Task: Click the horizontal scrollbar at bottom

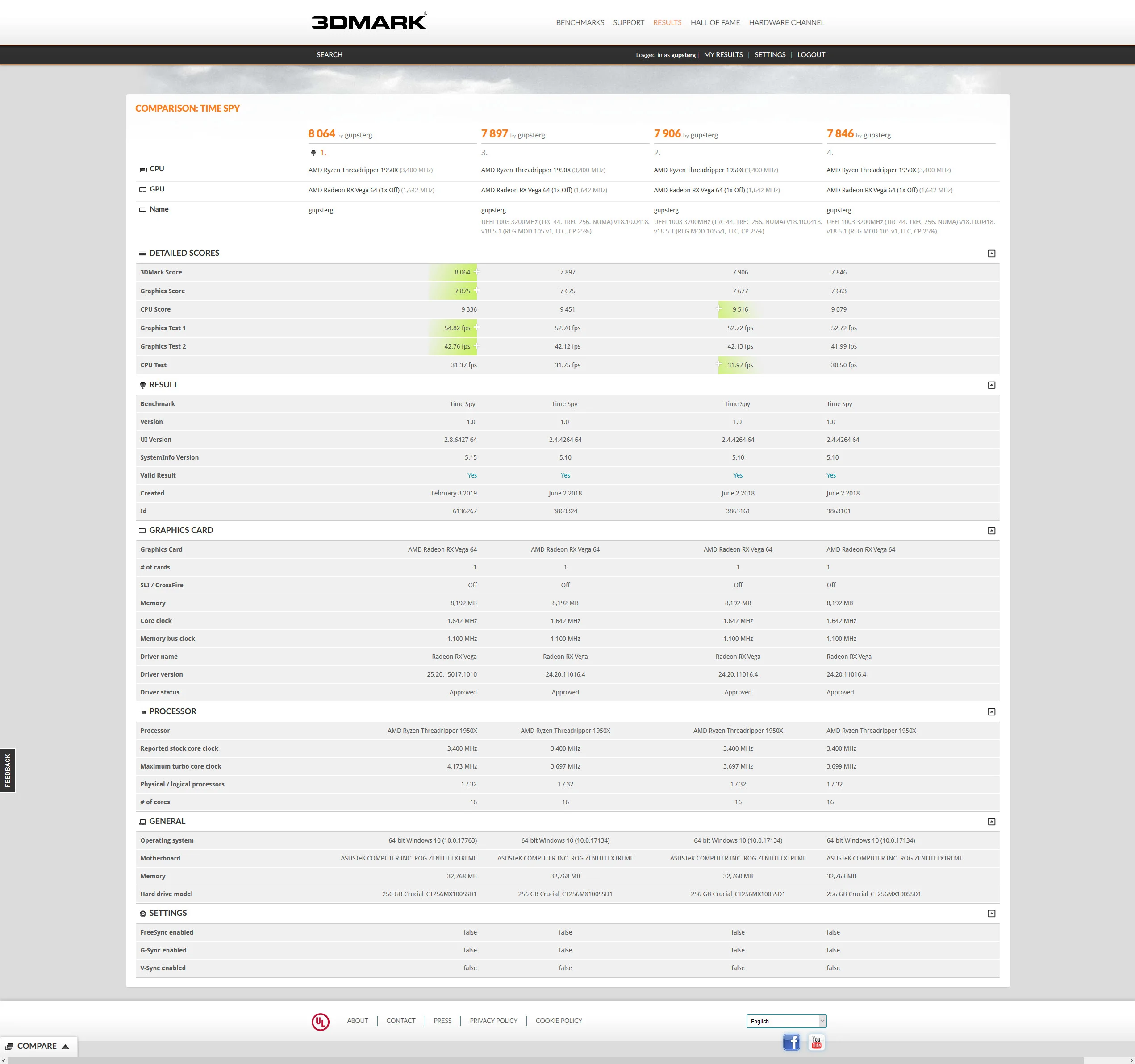Action: click(x=545, y=1060)
